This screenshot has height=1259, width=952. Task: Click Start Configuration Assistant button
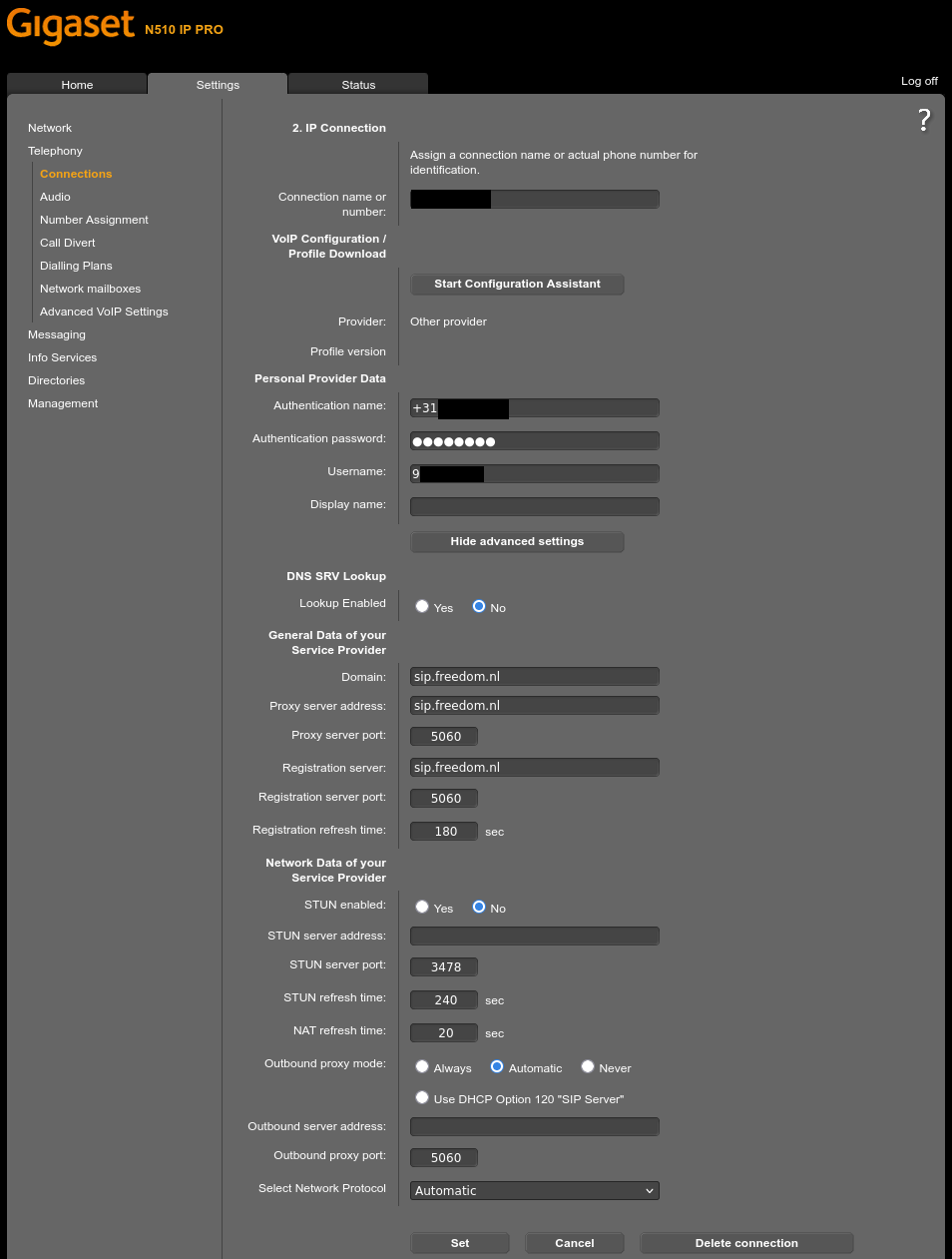pos(517,284)
